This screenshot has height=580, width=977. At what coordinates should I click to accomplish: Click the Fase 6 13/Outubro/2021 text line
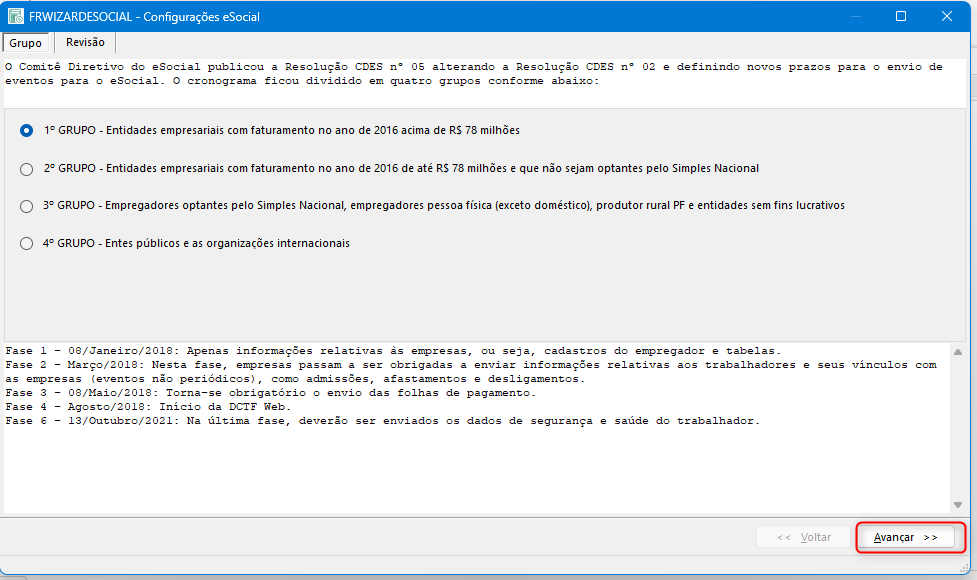382,421
